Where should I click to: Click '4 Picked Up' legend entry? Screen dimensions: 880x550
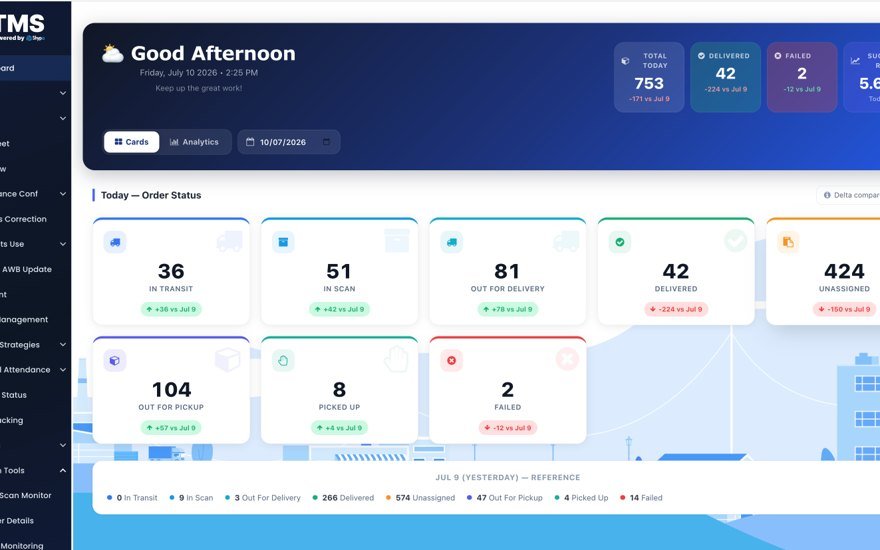[x=581, y=498]
